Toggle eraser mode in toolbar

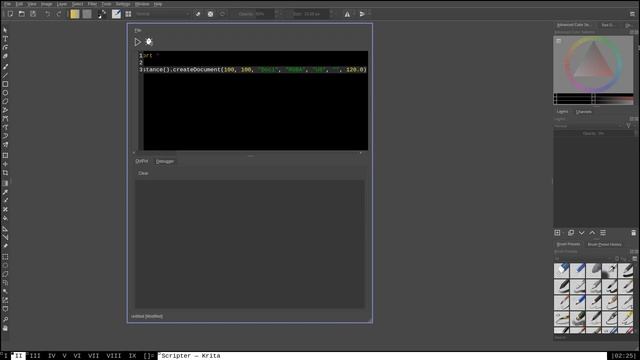(198, 14)
